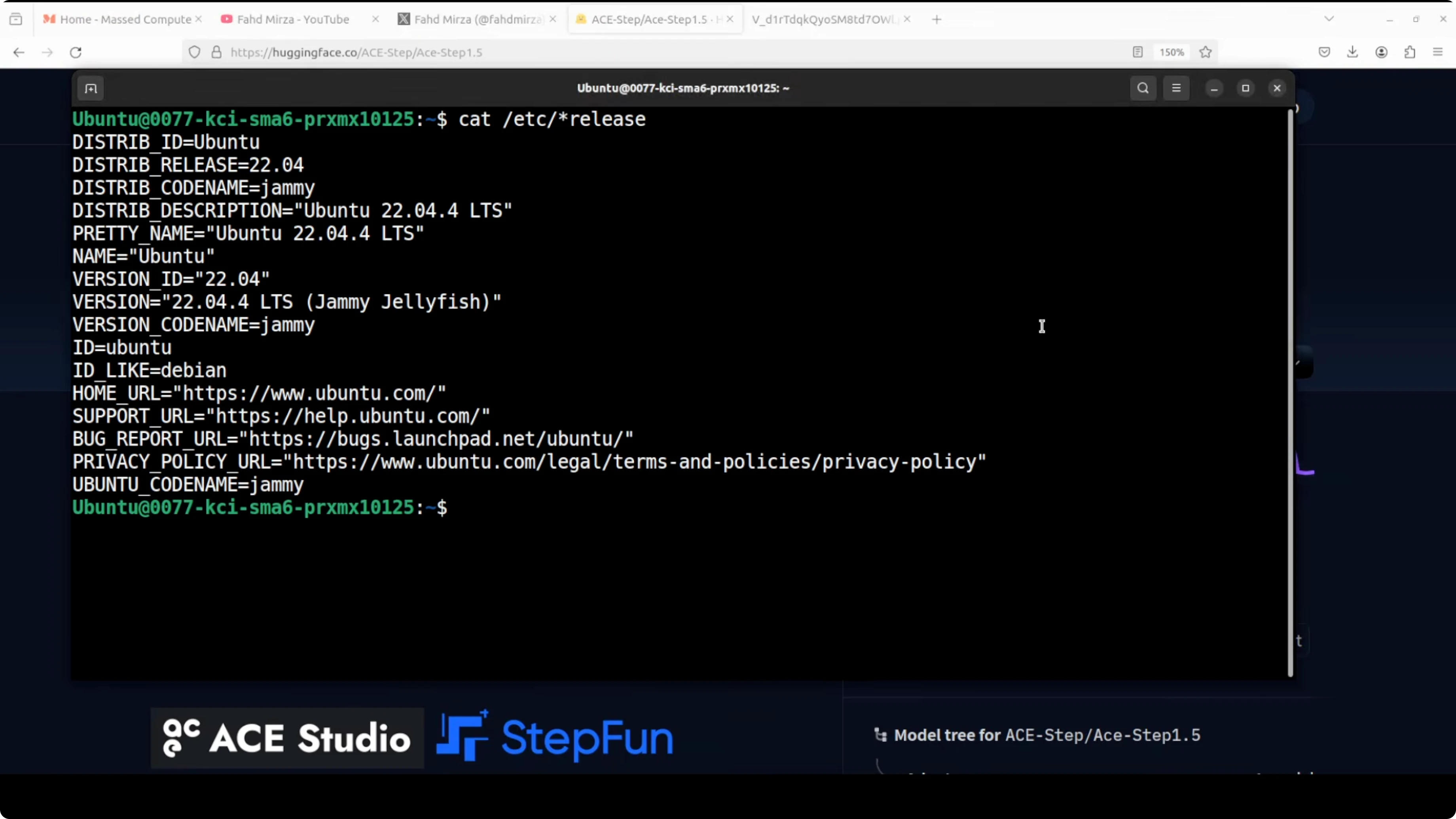Open the terminal hamburger menu

pos(1176,88)
